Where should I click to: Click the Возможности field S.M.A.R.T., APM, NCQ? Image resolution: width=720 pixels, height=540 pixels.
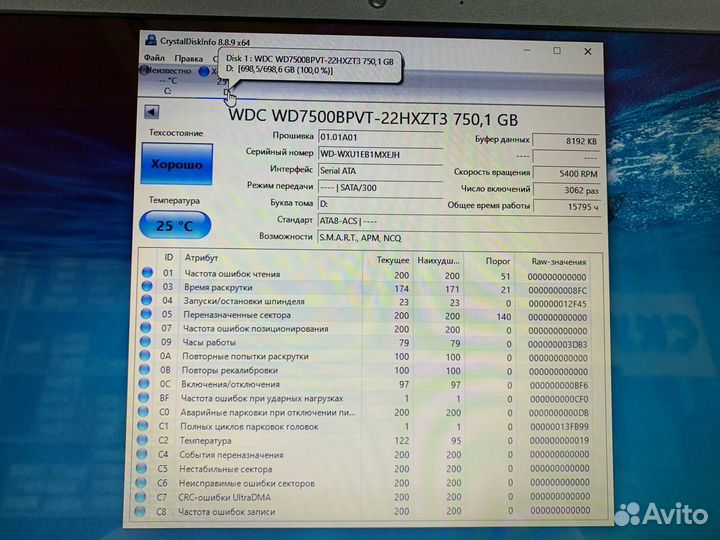[459, 238]
